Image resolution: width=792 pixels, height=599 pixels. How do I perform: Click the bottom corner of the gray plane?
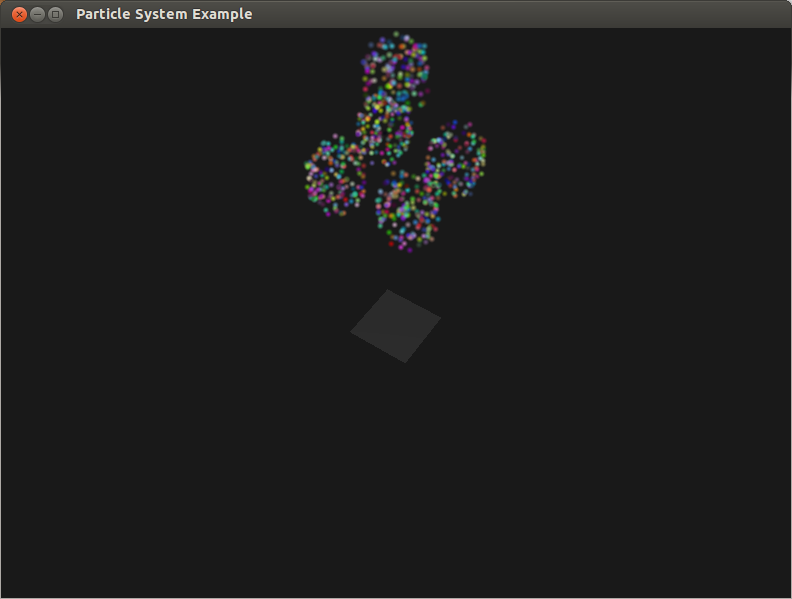tap(404, 361)
